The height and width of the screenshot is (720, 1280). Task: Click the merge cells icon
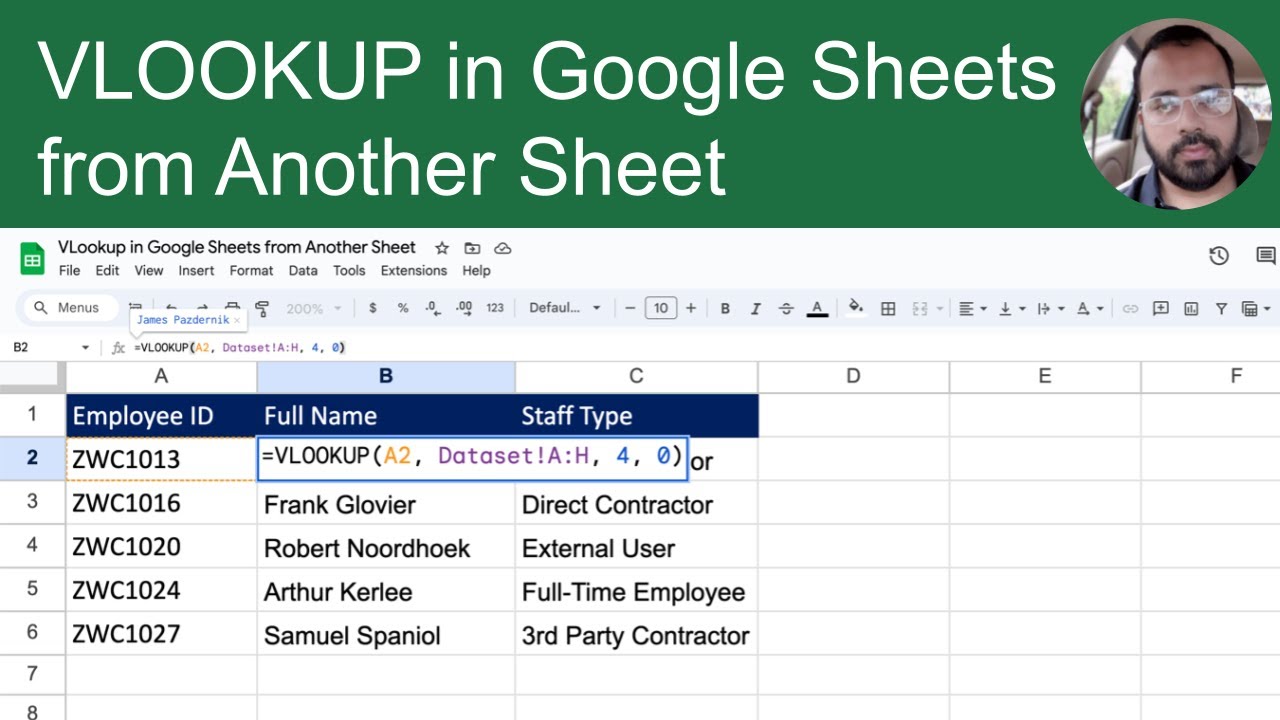coord(920,308)
